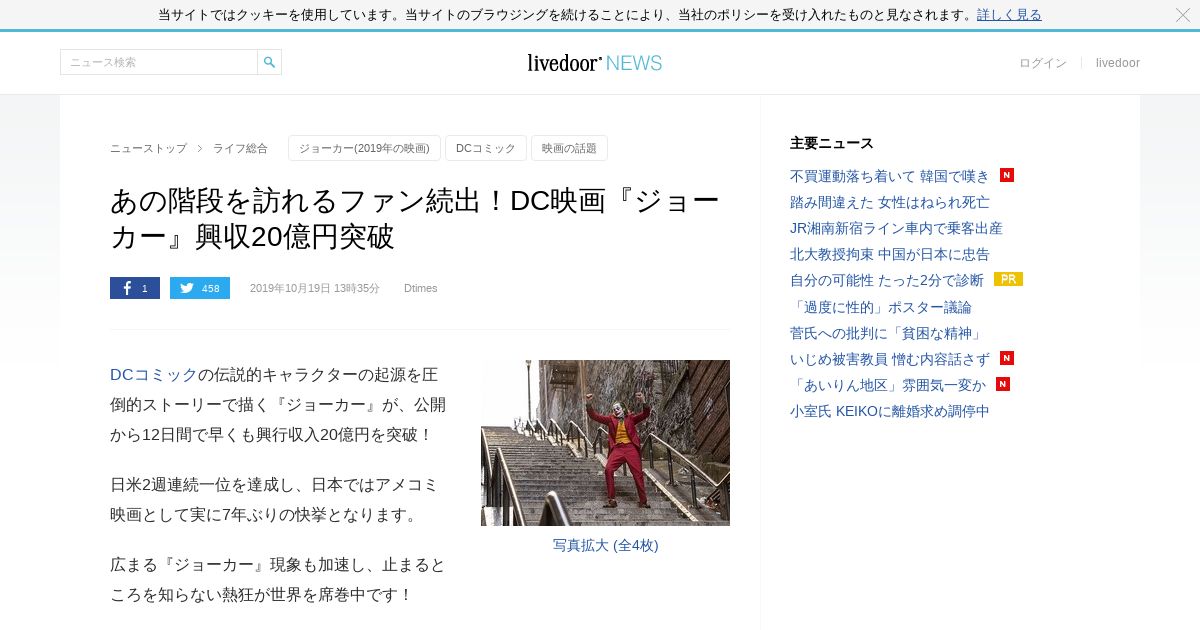Open headline 小室氏 KEIKOに離婚求め調停中
Screen dimensions: 1200x630
tap(890, 411)
